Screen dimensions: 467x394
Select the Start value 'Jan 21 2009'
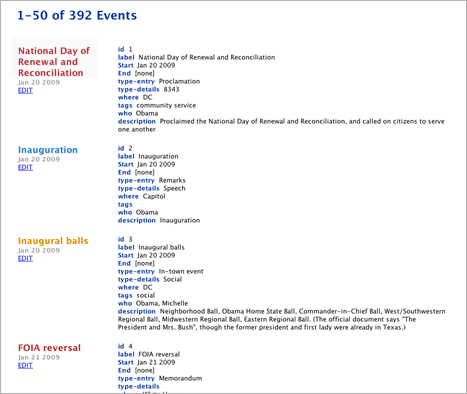pyautogui.click(x=156, y=362)
